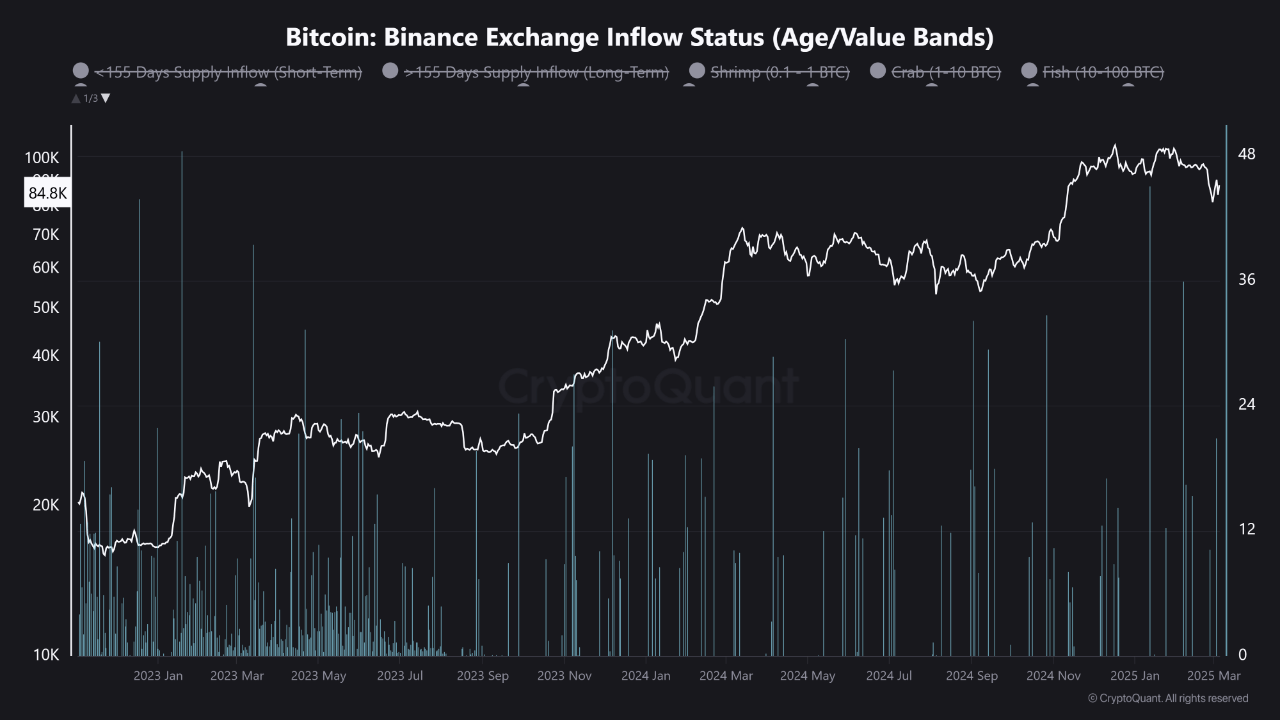The width and height of the screenshot is (1280, 720).
Task: Click the CryptoQuant watermark logo in the chart
Action: (x=648, y=386)
